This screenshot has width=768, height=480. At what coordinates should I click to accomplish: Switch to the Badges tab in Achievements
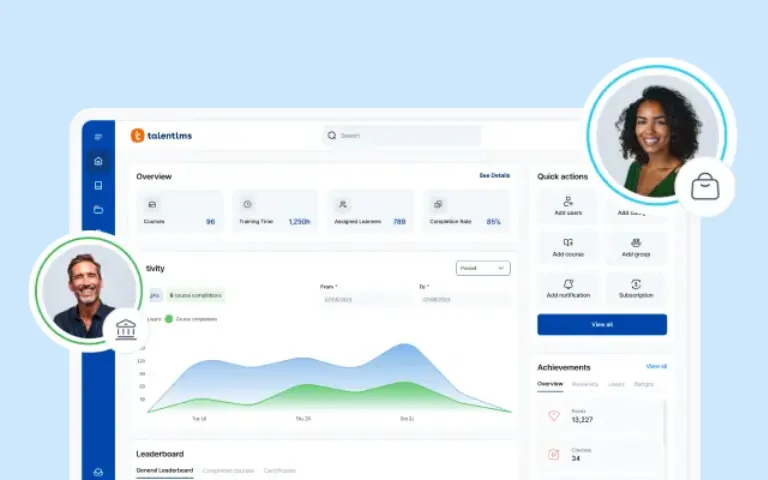[x=644, y=384]
